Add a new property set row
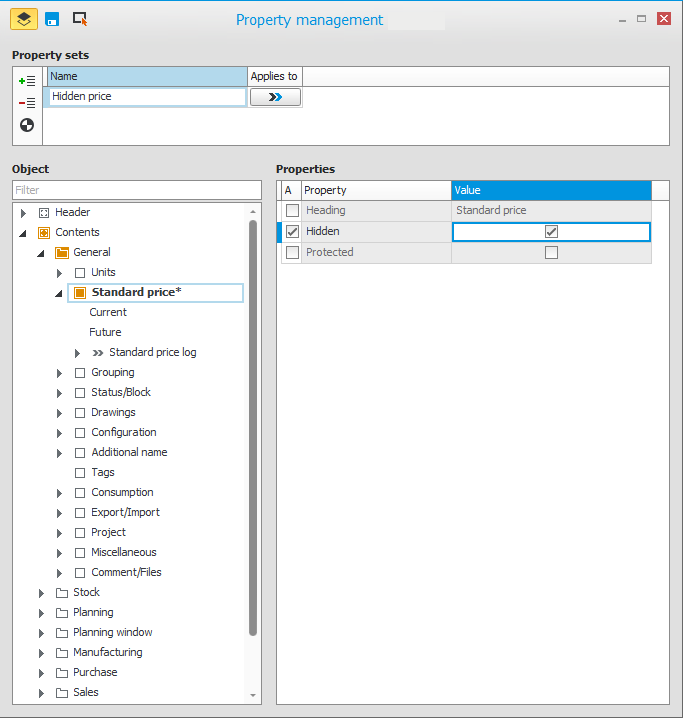The image size is (683, 718). 27,80
